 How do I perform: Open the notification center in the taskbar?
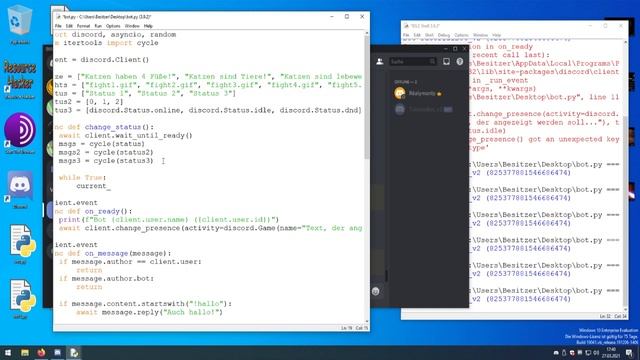[629, 353]
